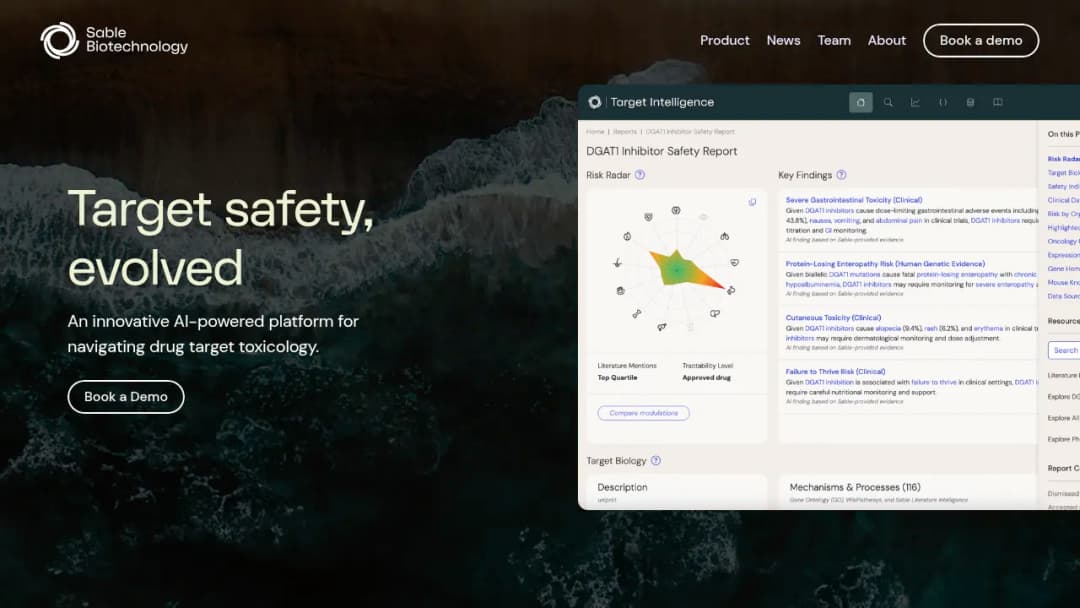This screenshot has height=608, width=1080.
Task: Open the News menu item
Action: tap(783, 41)
